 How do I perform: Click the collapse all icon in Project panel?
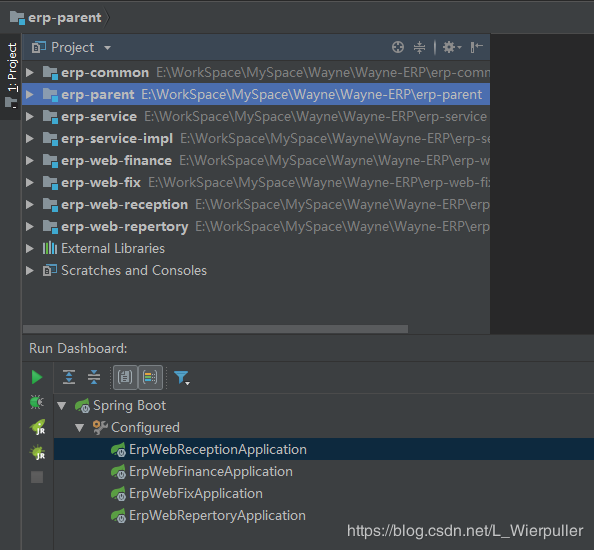click(x=419, y=47)
